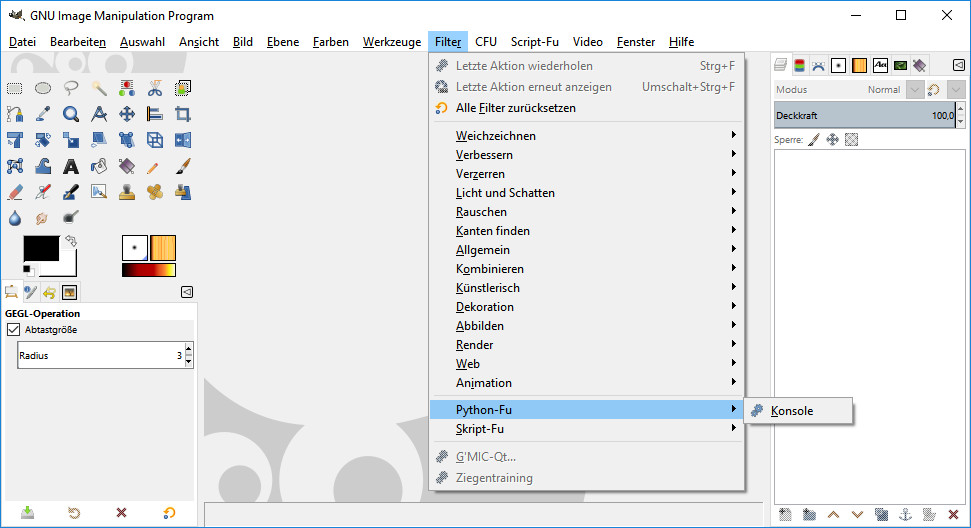Pick the Scale tool
The height and width of the screenshot is (528, 971).
[71, 140]
